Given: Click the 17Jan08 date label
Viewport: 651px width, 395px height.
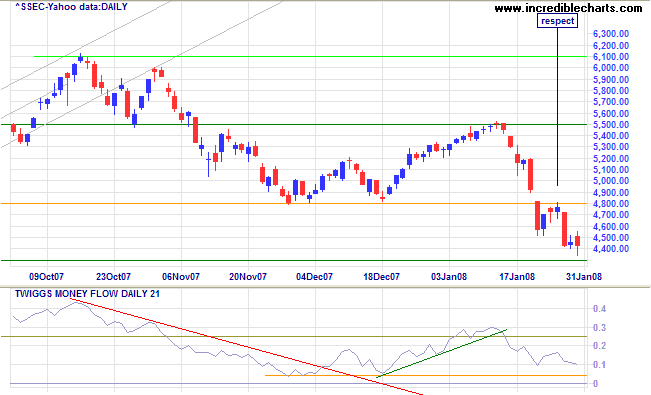Looking at the screenshot, I should click(x=517, y=277).
